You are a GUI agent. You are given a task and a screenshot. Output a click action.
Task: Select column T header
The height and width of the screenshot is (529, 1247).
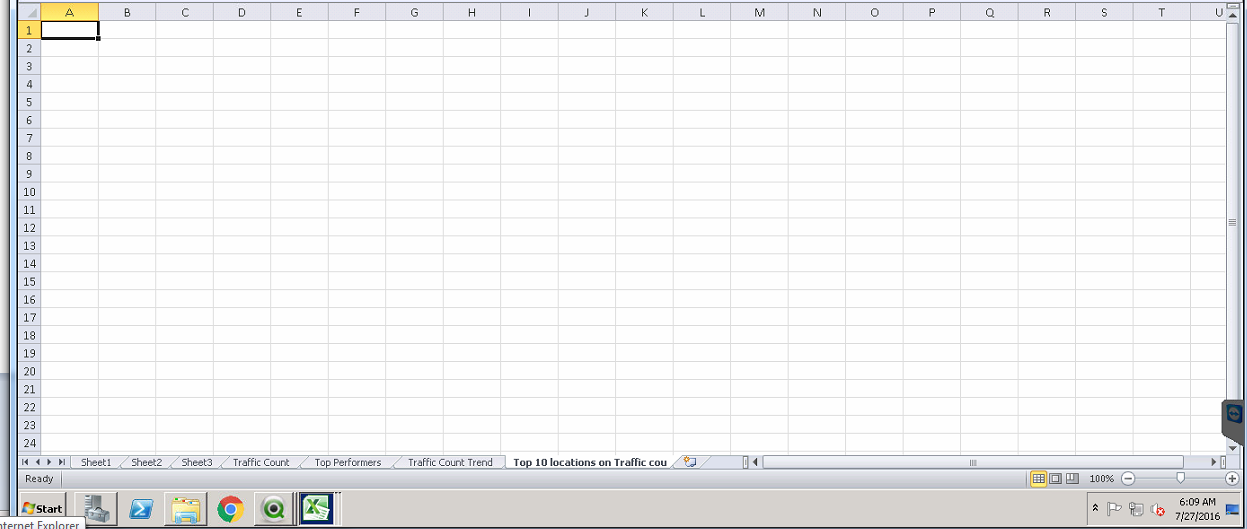point(1162,12)
